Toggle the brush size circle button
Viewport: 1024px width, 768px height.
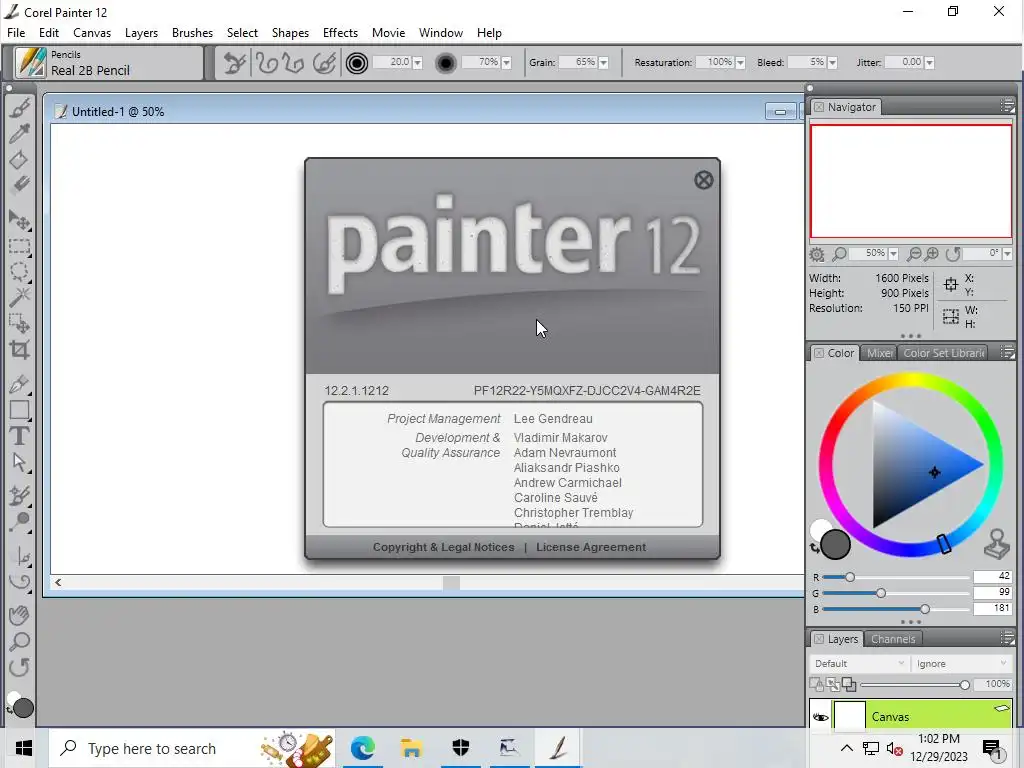[357, 63]
